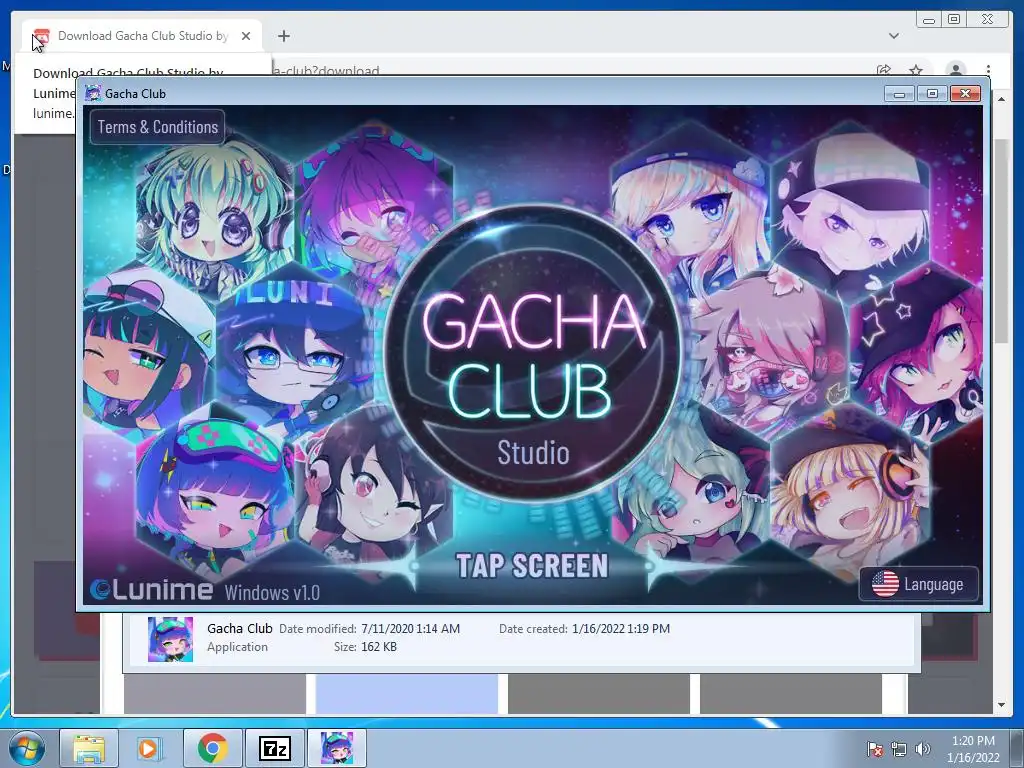Open a new Chrome tab
This screenshot has width=1024, height=768.
pos(283,36)
